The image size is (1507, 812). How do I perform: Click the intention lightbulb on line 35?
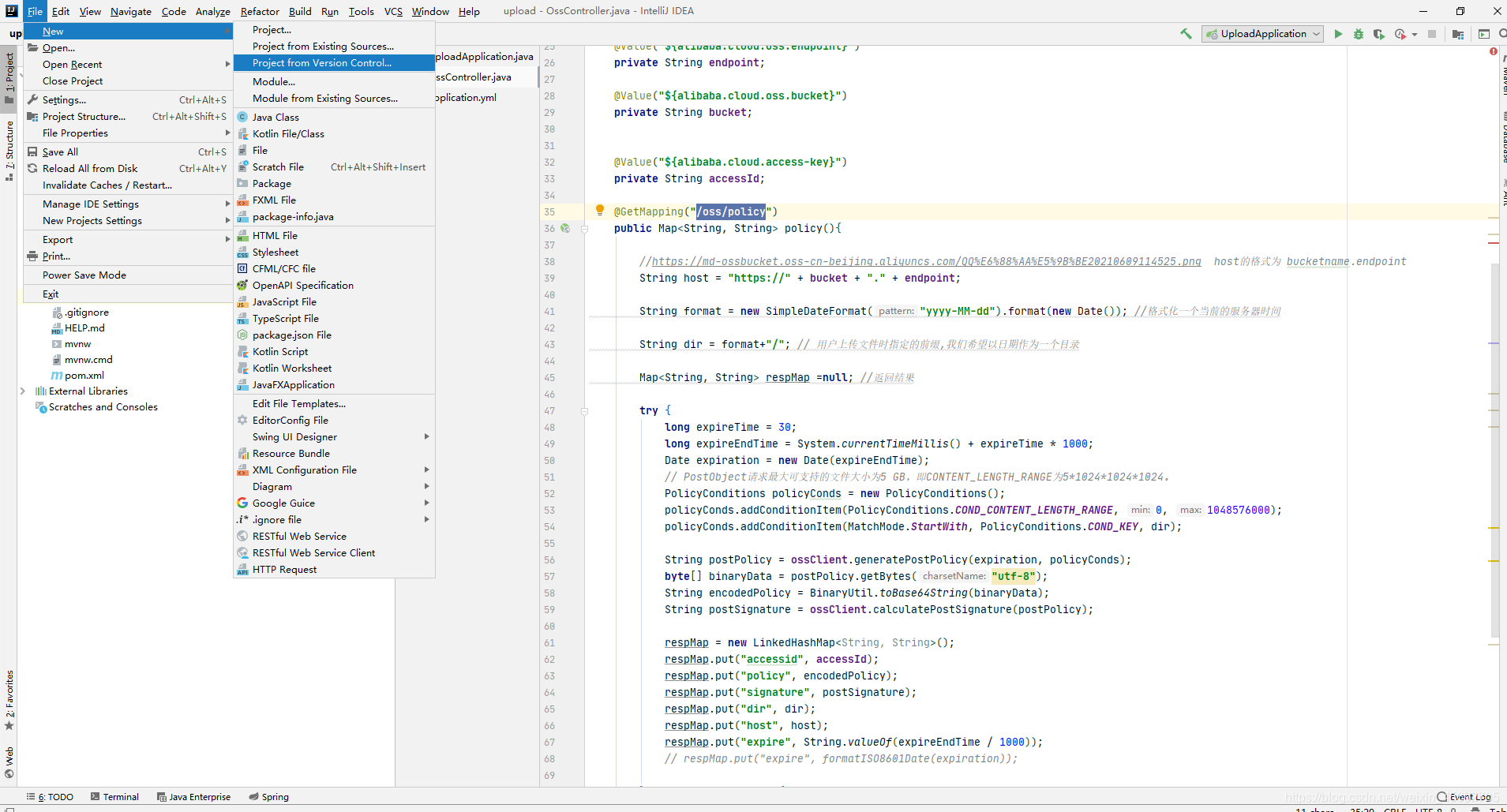tap(599, 210)
